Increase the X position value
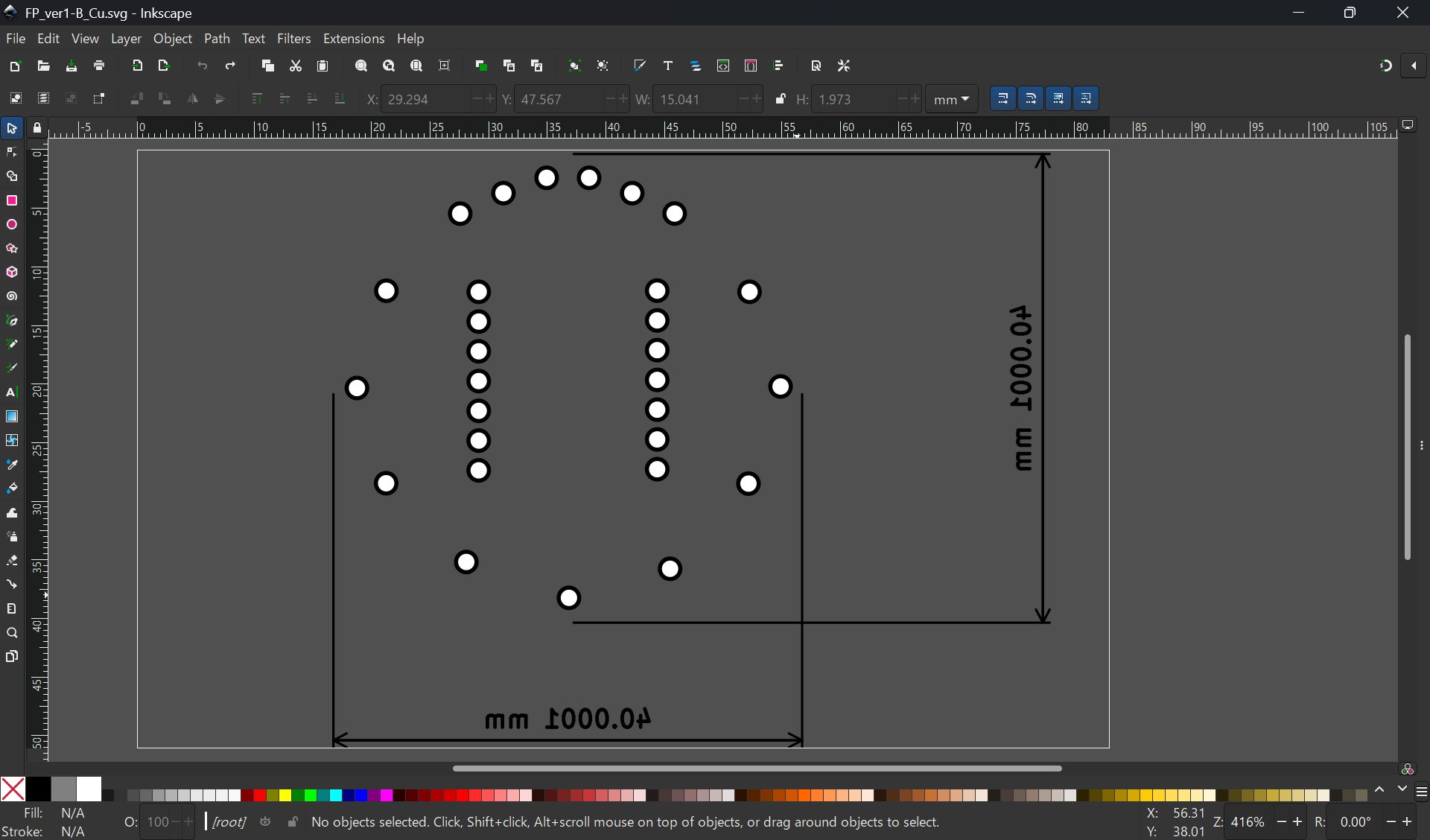1430x840 pixels. coord(489,99)
